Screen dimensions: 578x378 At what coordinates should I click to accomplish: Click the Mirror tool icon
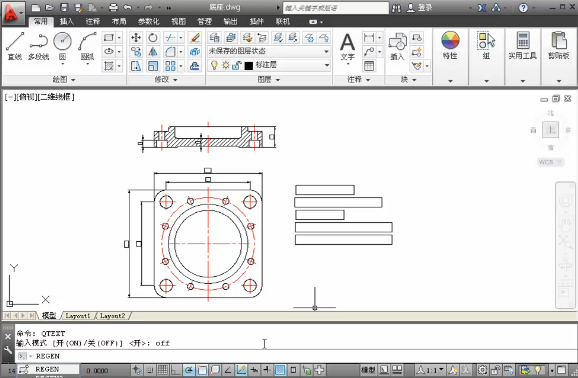[153, 52]
